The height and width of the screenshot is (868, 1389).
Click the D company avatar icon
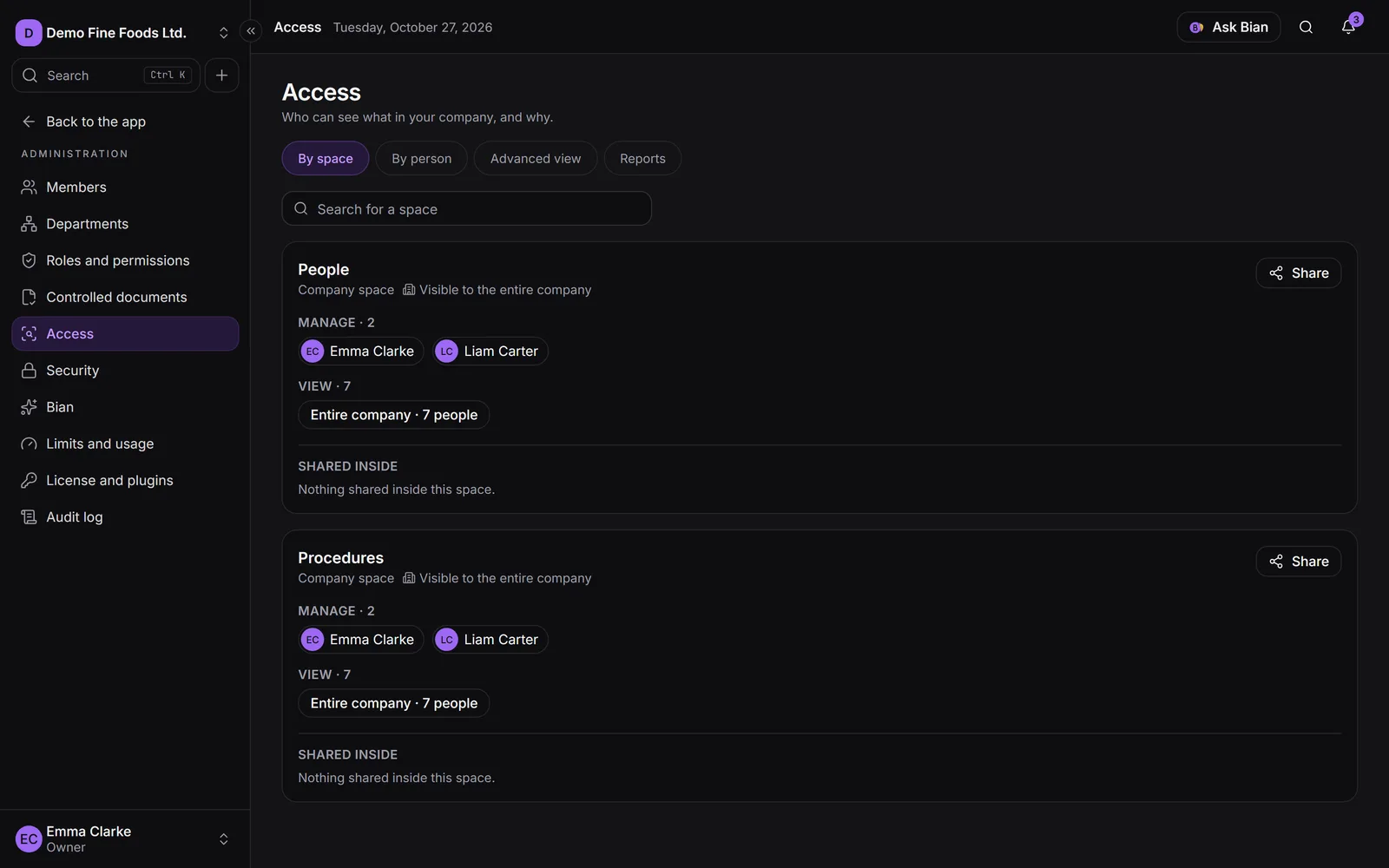pos(29,33)
